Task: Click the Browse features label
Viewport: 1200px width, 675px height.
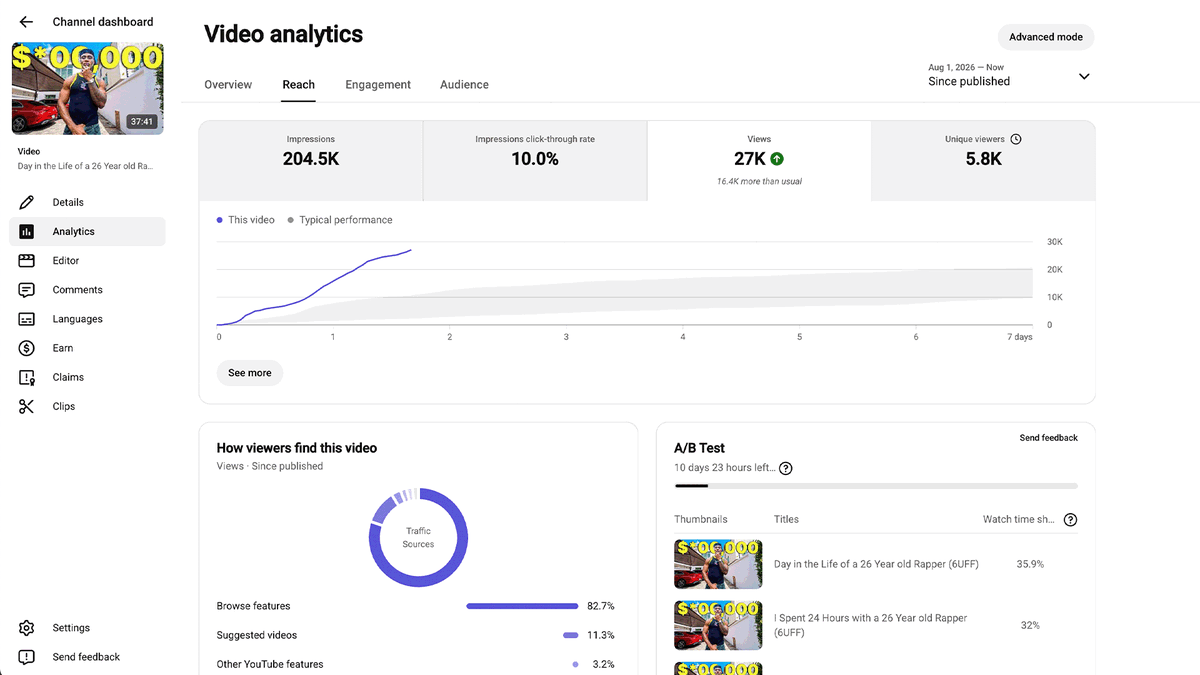Action: tap(254, 606)
